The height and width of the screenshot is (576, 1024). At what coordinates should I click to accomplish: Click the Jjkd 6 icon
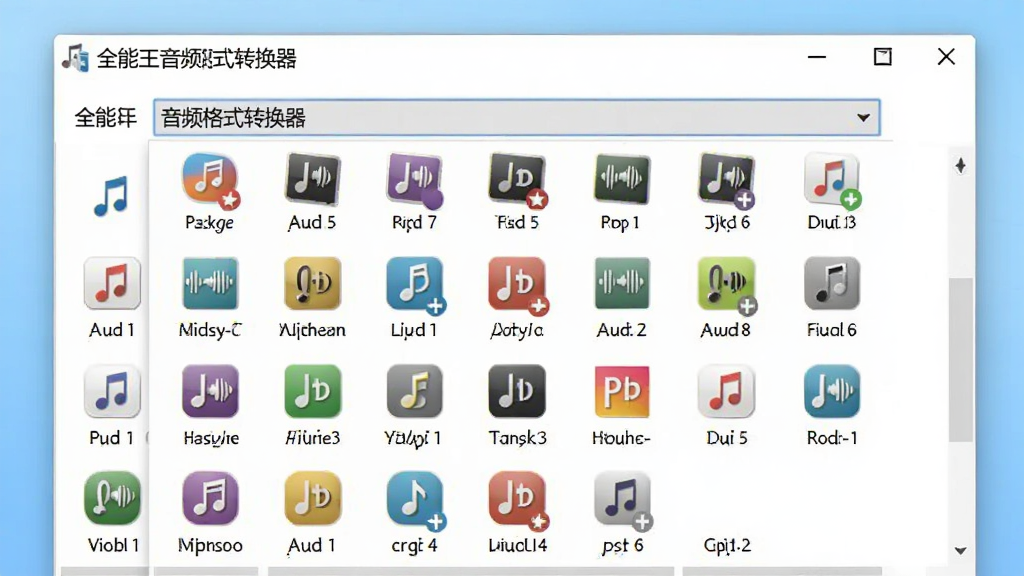[x=726, y=180]
